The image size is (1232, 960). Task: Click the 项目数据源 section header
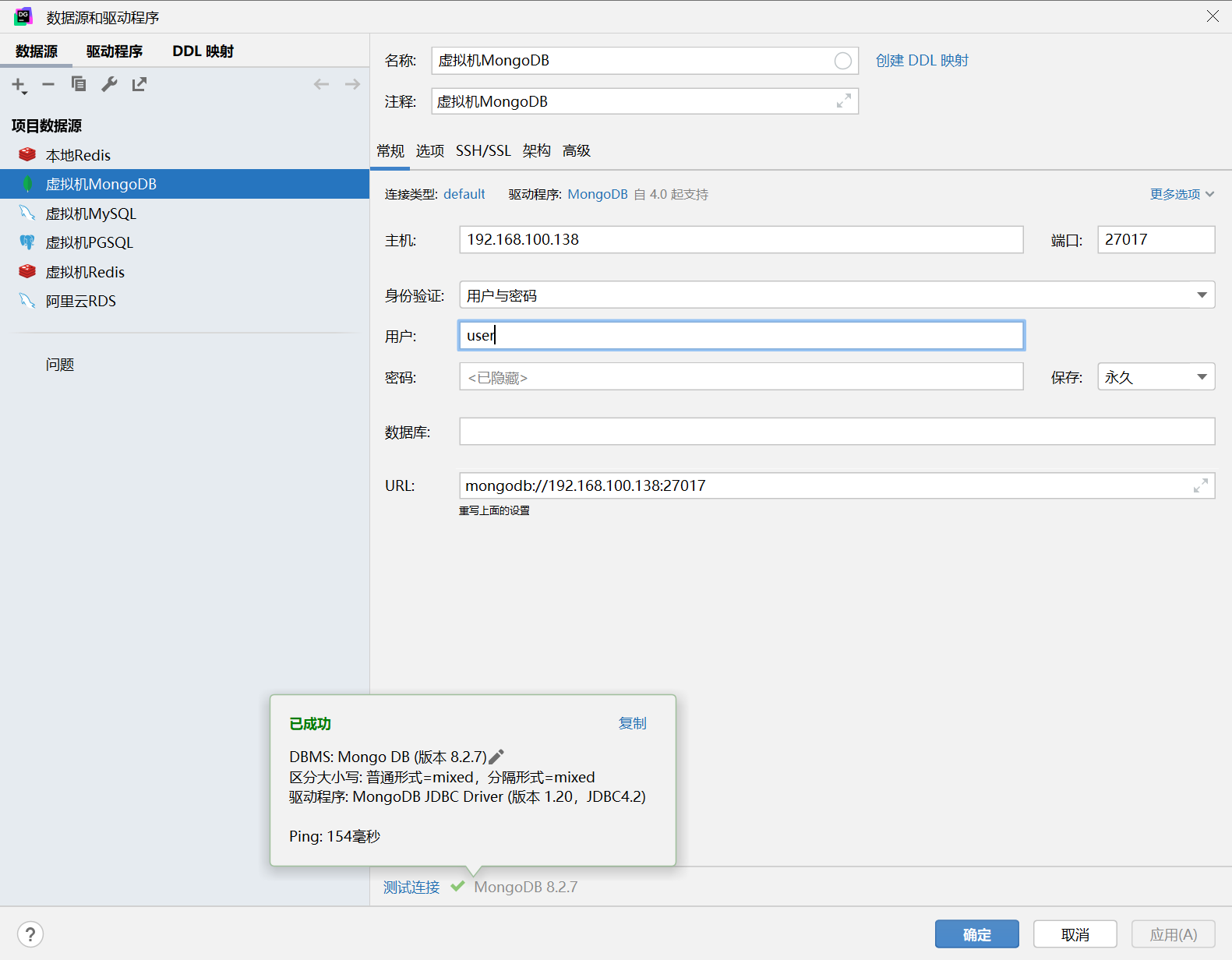47,125
